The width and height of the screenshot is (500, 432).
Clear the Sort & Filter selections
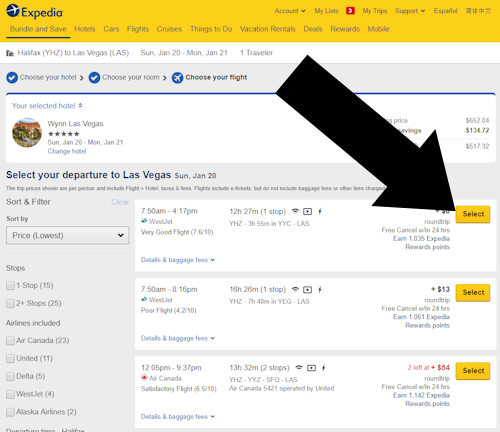tap(120, 202)
